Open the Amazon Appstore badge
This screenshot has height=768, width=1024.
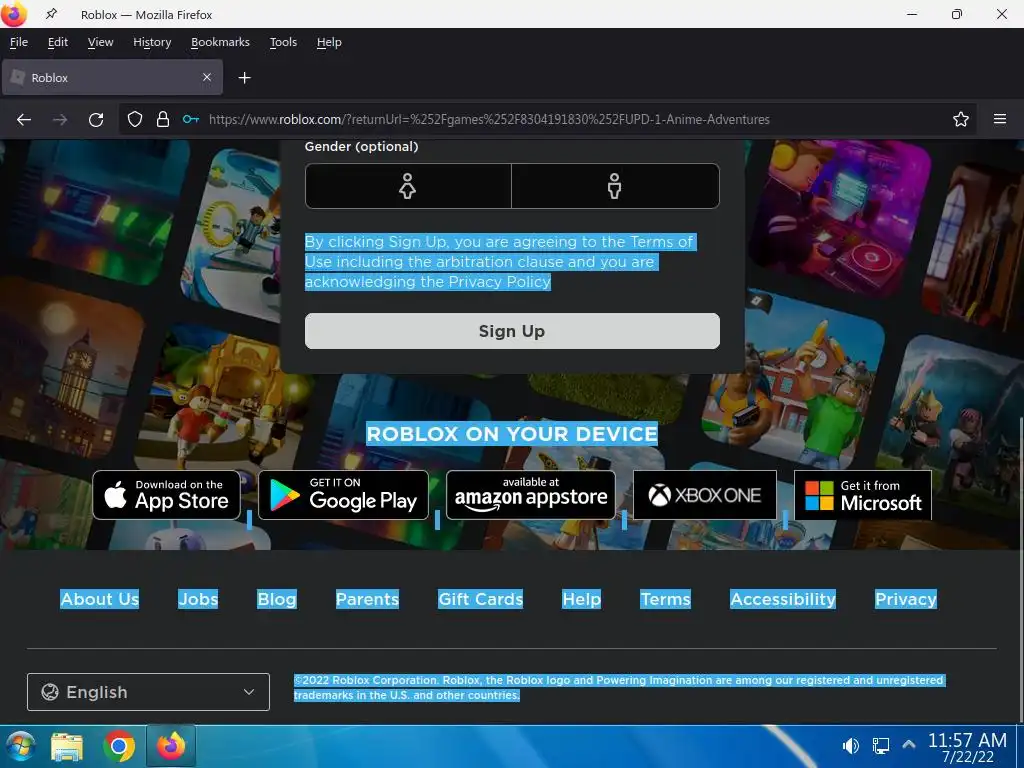[x=531, y=495]
